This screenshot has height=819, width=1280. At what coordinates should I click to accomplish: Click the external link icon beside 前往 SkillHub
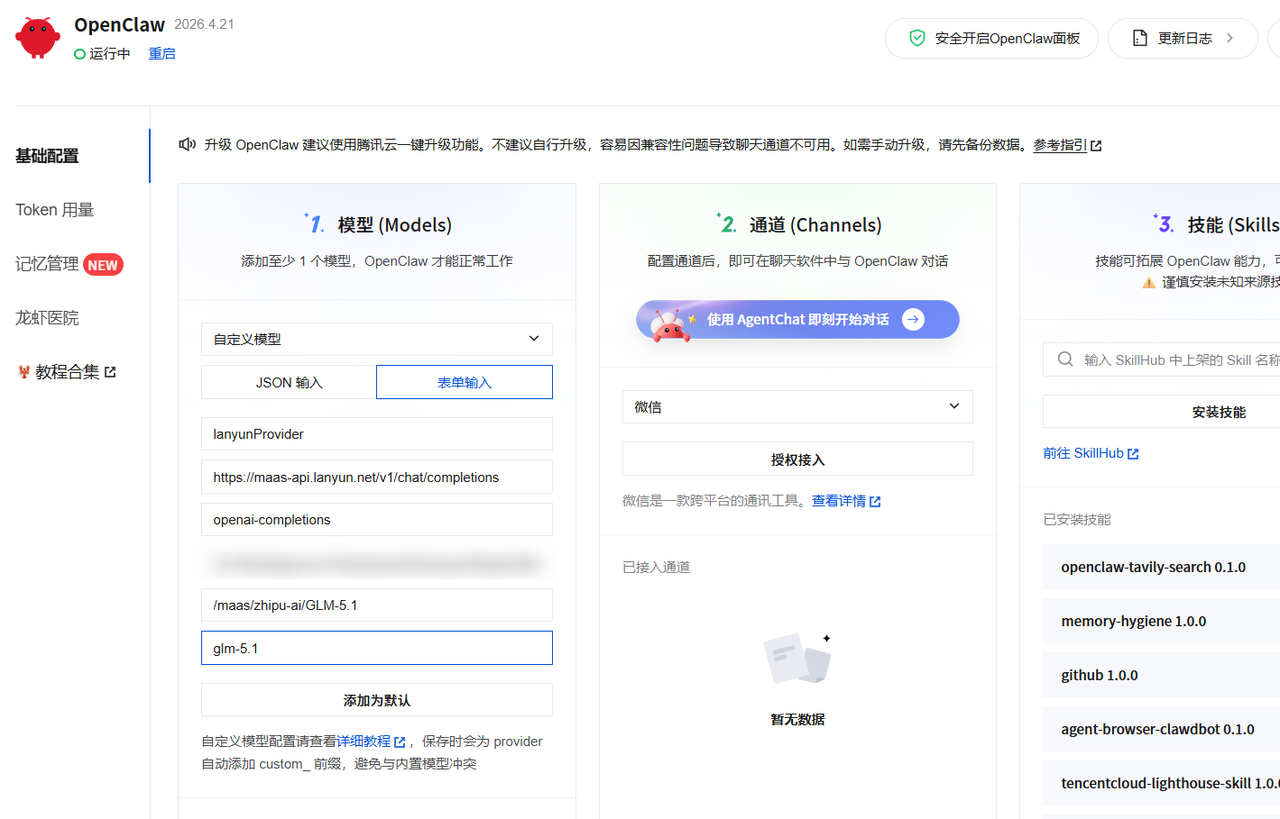point(1133,454)
